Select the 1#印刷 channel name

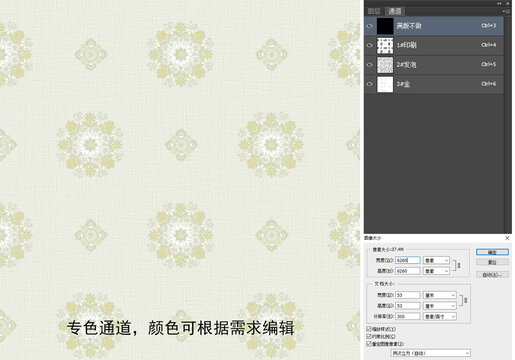[x=406, y=45]
